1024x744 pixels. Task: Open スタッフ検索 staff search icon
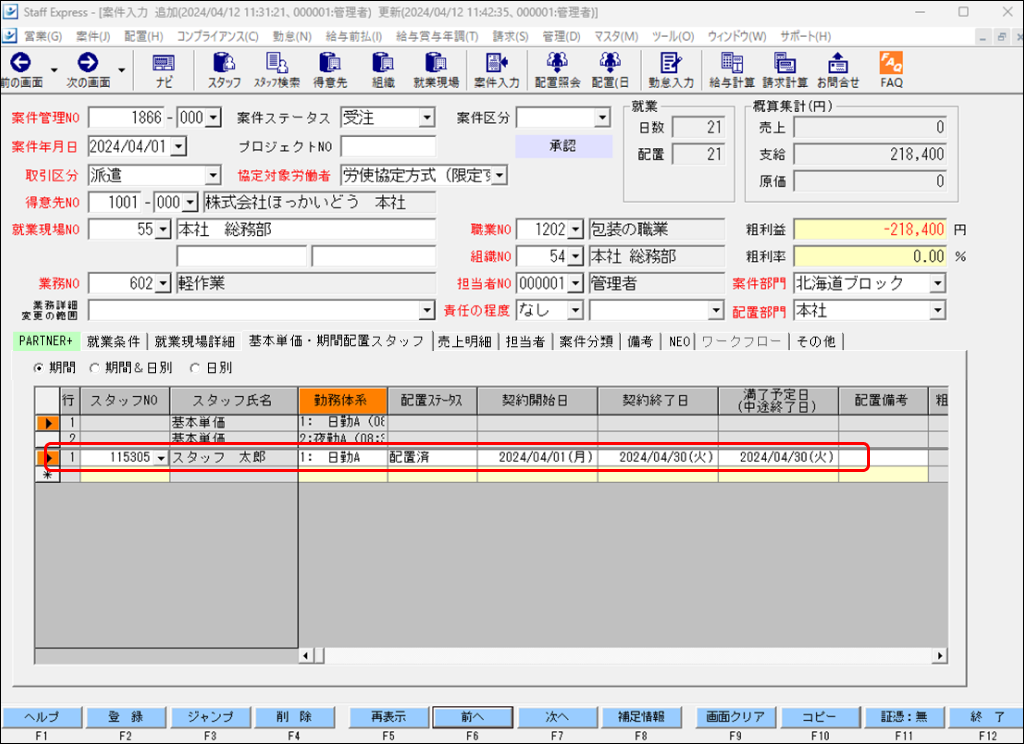point(276,69)
